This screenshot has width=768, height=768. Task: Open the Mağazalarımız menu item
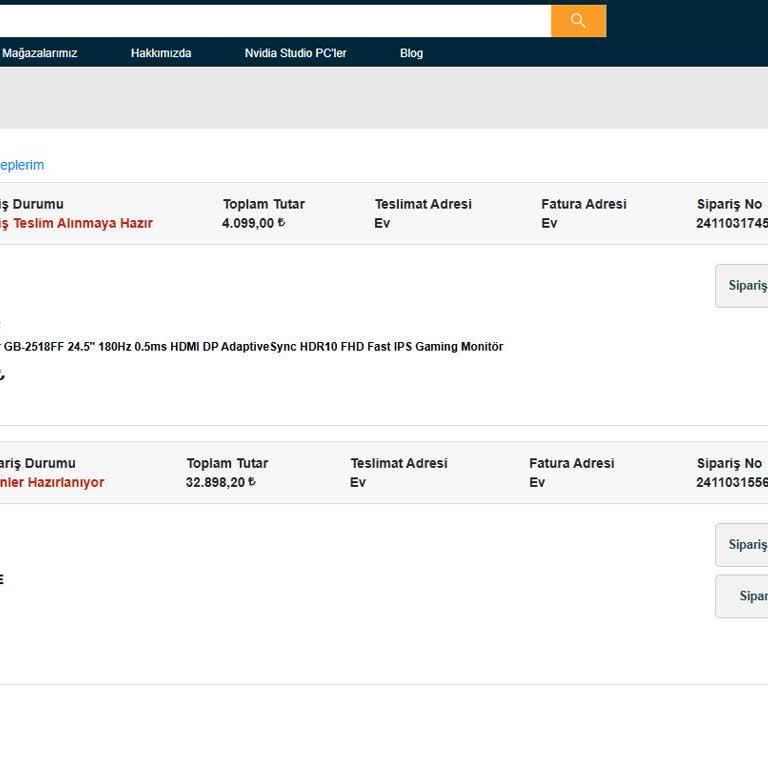(x=40, y=53)
